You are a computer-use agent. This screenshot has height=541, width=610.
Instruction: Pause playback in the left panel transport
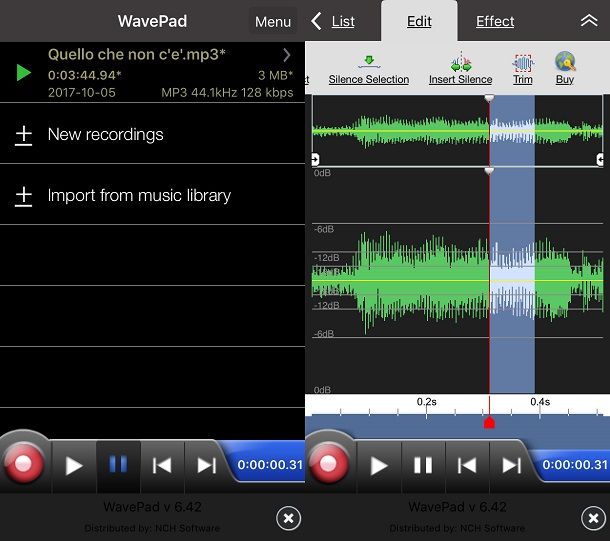118,465
